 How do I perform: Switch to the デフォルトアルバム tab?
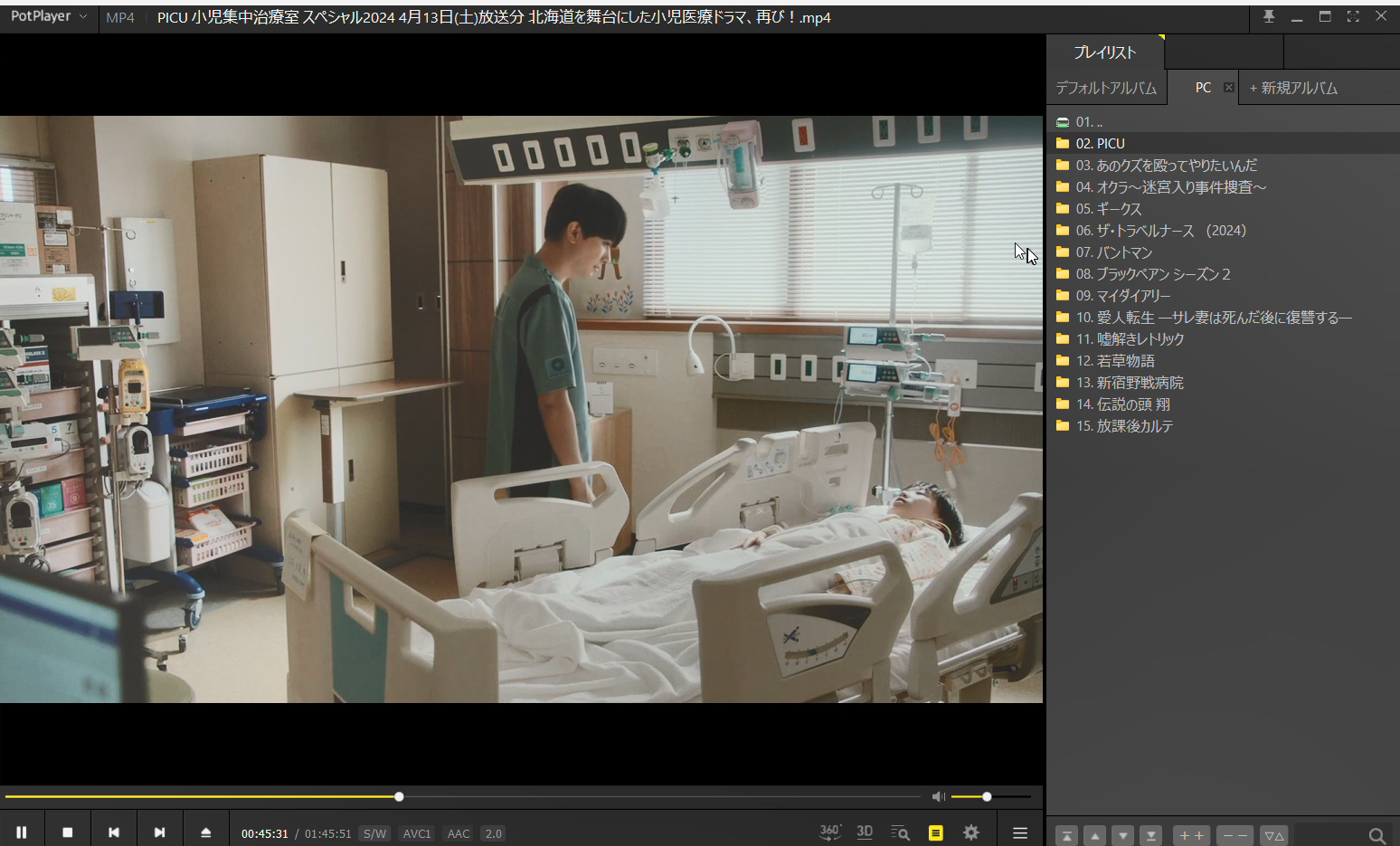click(1106, 88)
